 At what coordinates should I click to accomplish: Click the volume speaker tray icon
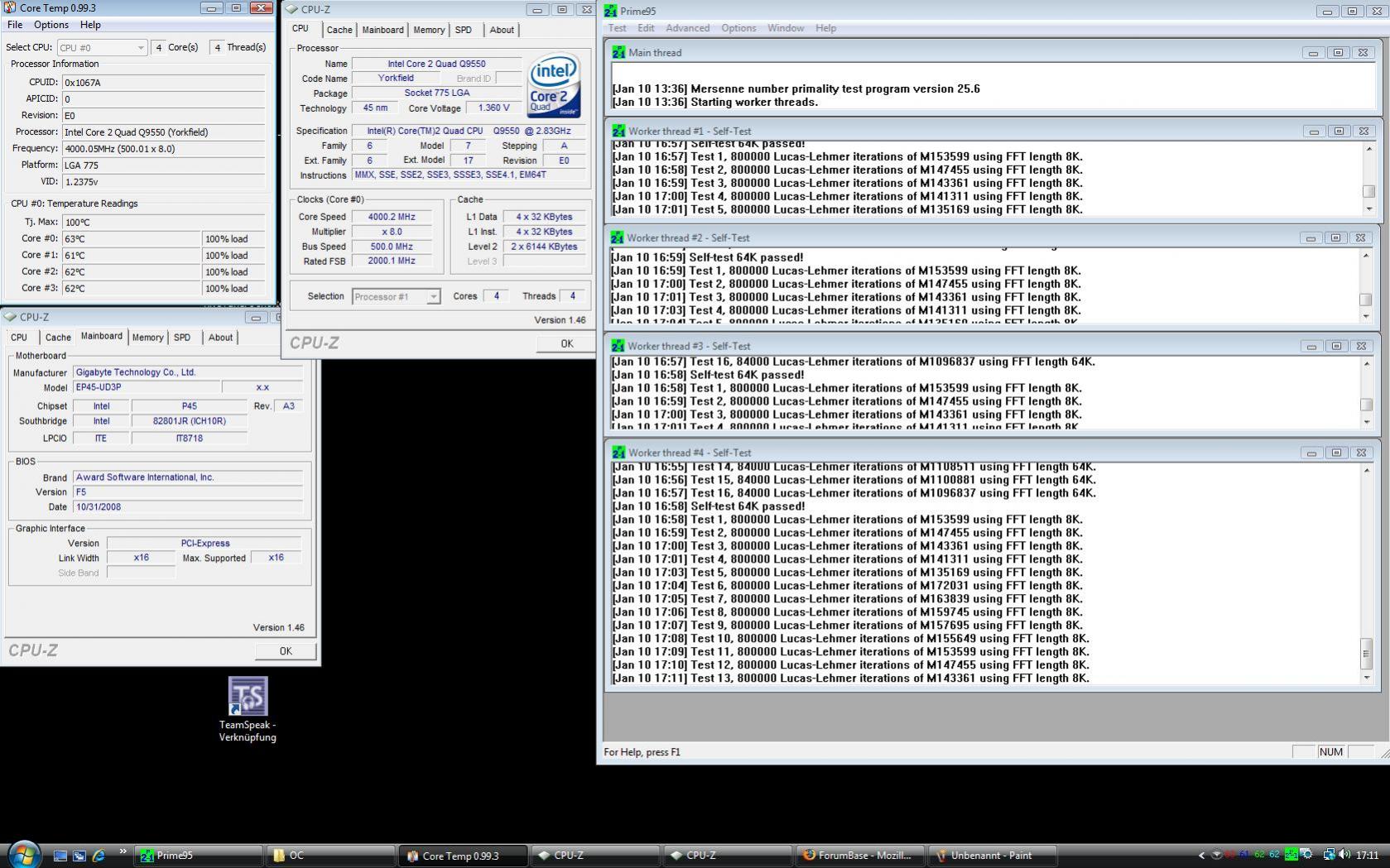(1343, 855)
